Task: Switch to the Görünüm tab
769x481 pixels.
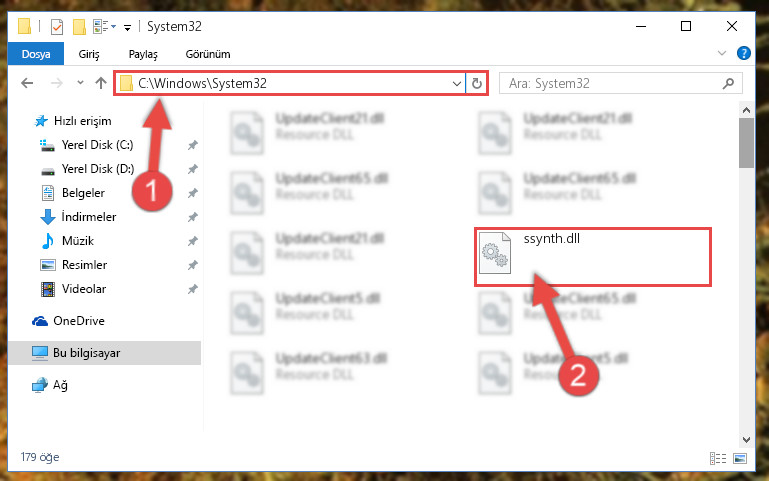Action: pyautogui.click(x=207, y=54)
